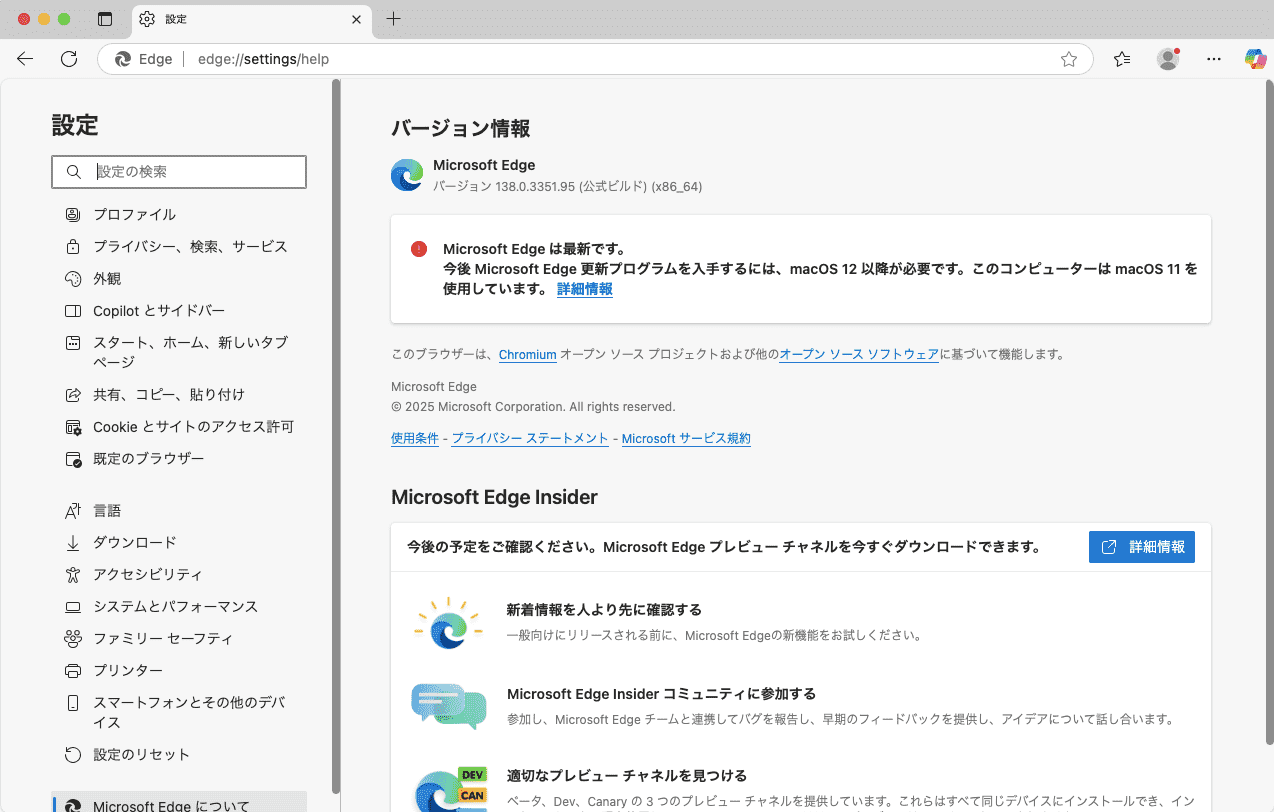The width and height of the screenshot is (1274, 812).
Task: Click the スマートフォンとその他のデバイス phone icon
Action: click(73, 703)
